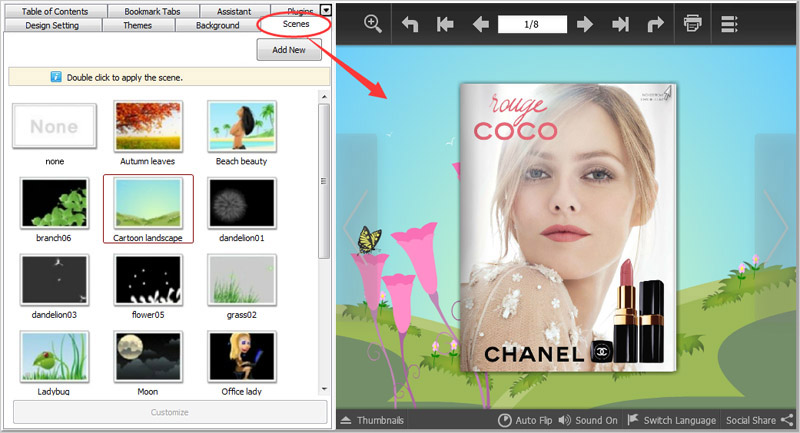Click the Social Share icon
This screenshot has width=800, height=433.
787,420
